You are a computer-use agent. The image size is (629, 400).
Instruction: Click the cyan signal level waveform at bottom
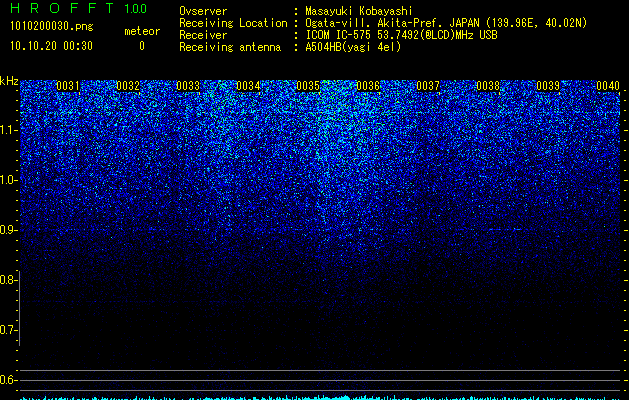[x=320, y=398]
